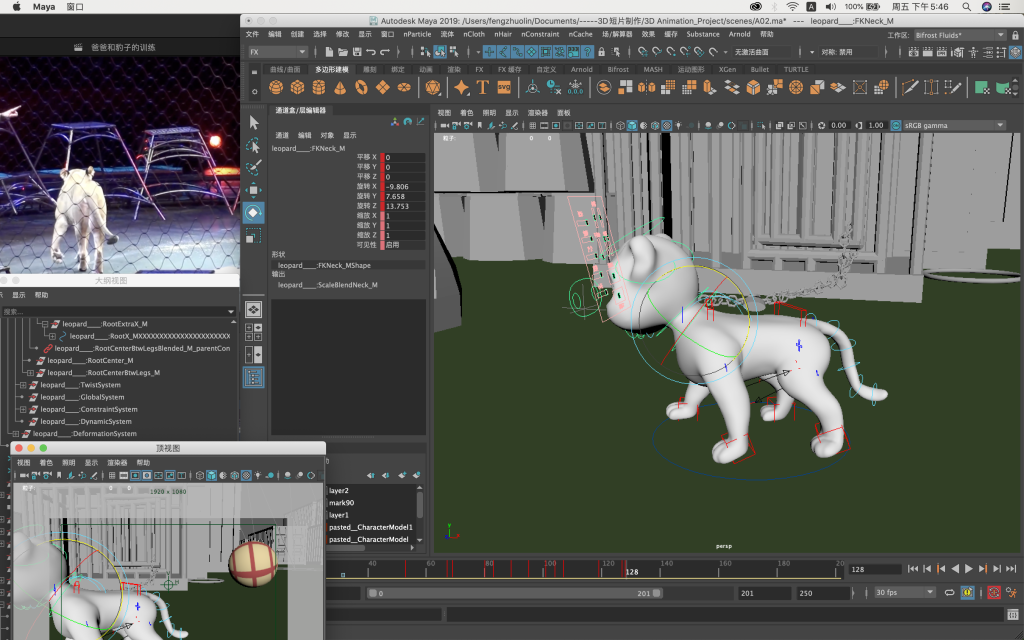Expand the TwistSystem node in the outliner
The width and height of the screenshot is (1024, 640).
pyautogui.click(x=23, y=385)
